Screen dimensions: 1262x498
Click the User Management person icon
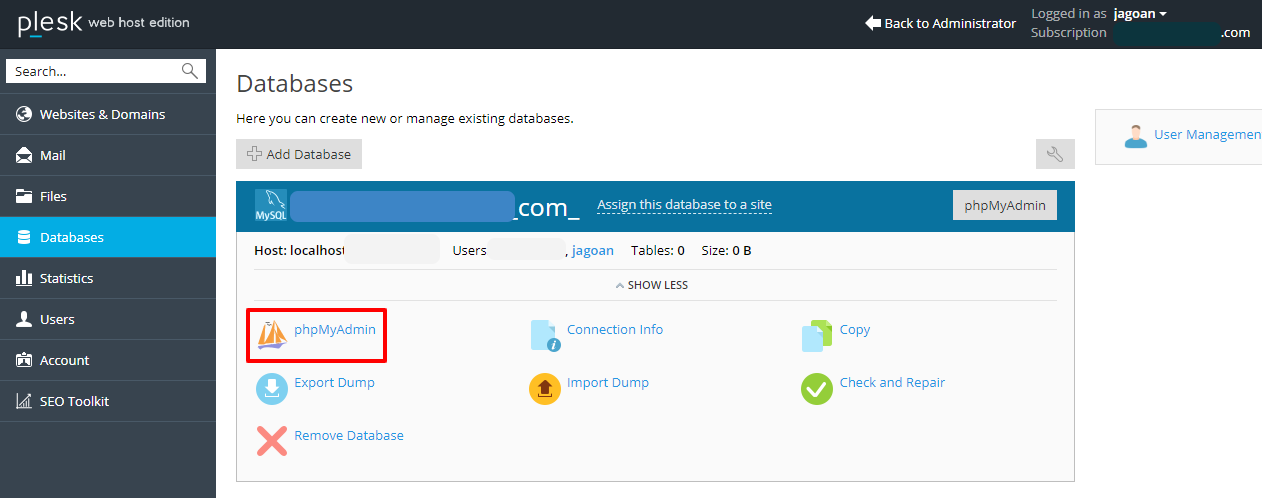(x=1136, y=136)
